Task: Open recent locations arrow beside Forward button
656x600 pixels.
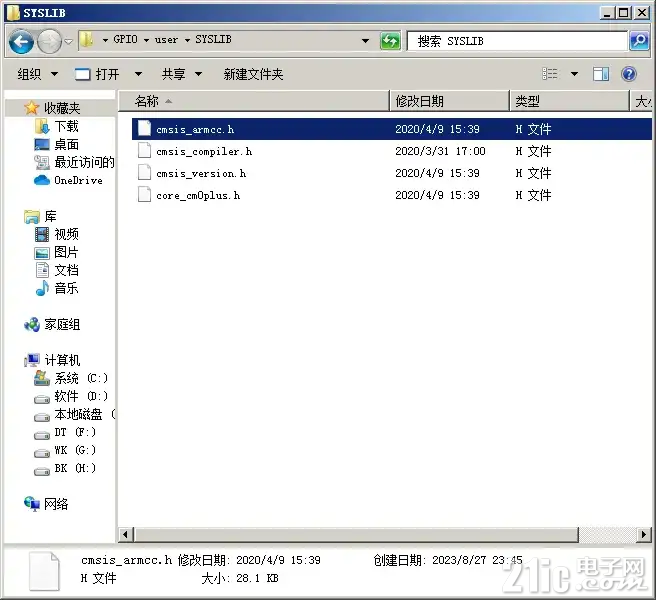Action: [68, 41]
